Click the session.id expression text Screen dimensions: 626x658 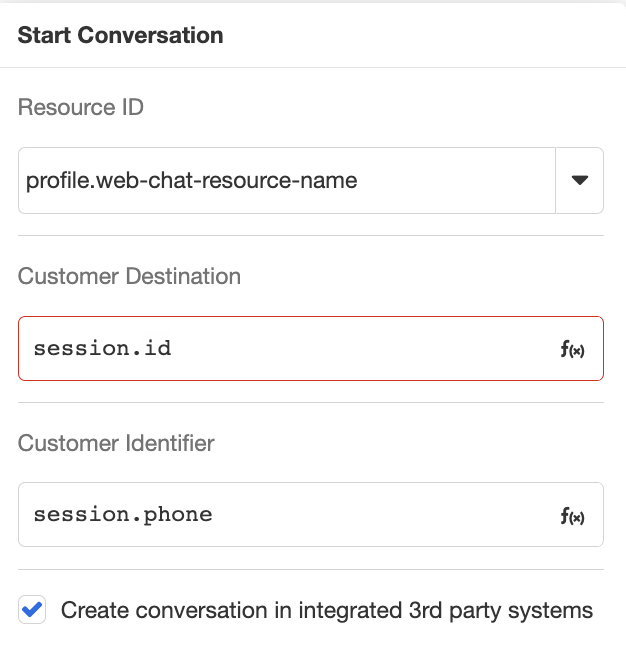pyautogui.click(x=102, y=349)
